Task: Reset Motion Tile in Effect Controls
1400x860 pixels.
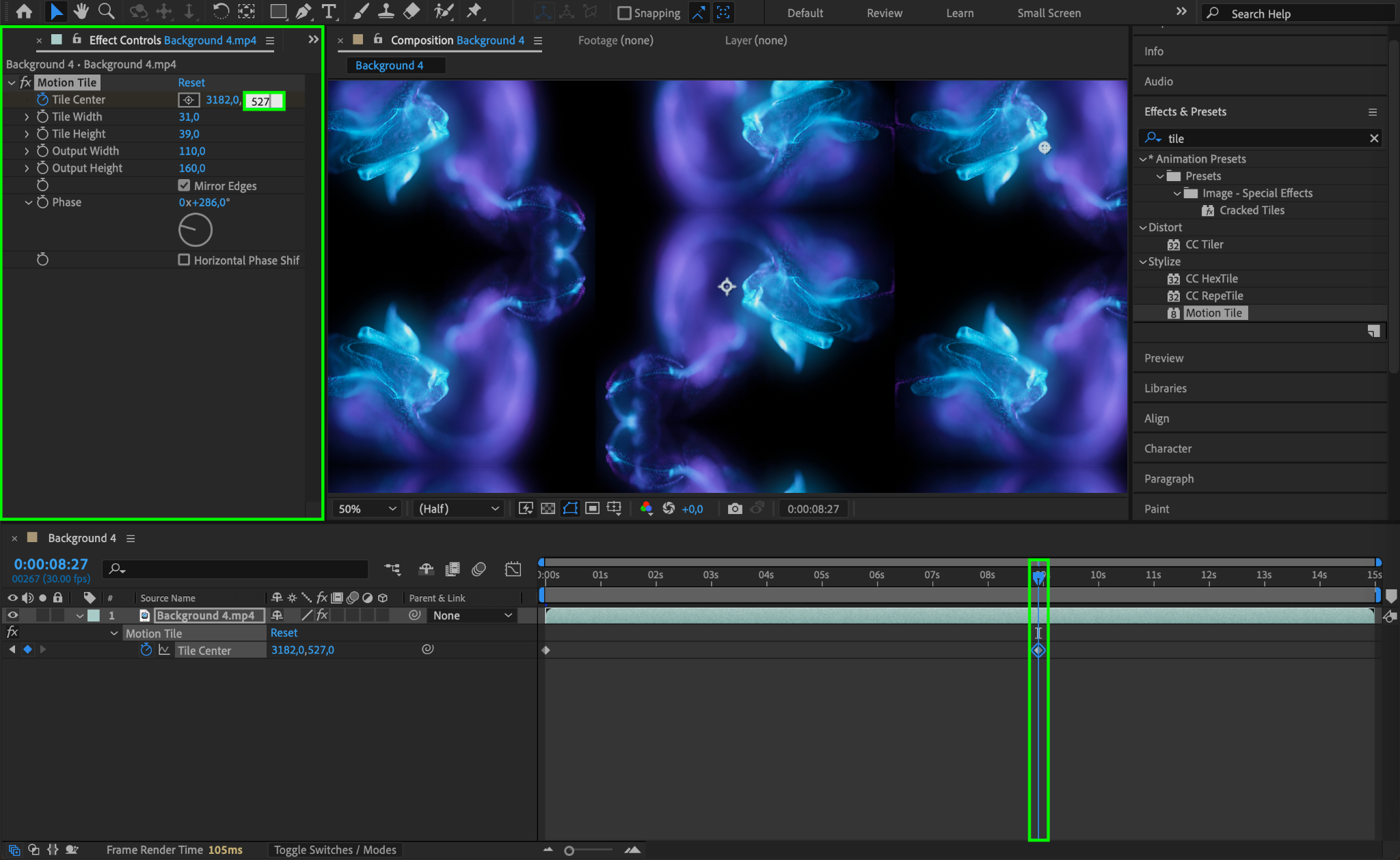Action: pos(191,83)
